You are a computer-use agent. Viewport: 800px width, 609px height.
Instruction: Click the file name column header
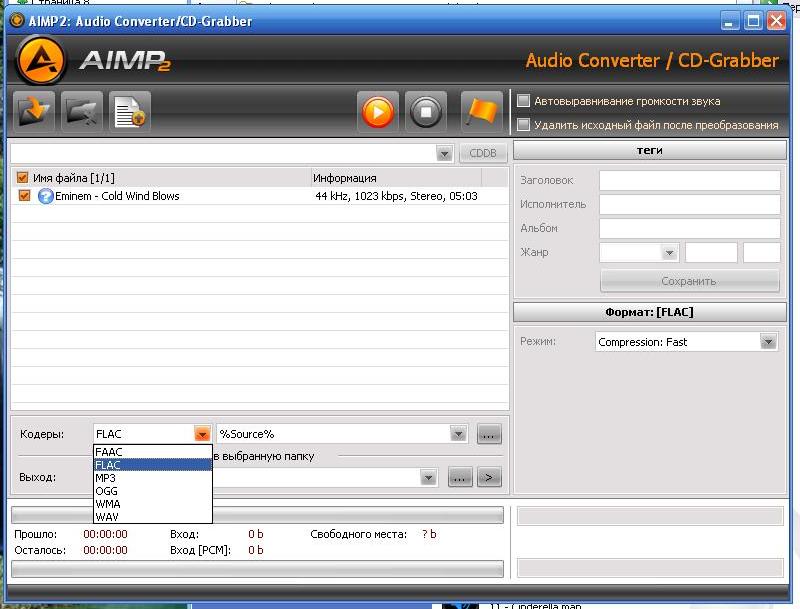click(x=161, y=177)
